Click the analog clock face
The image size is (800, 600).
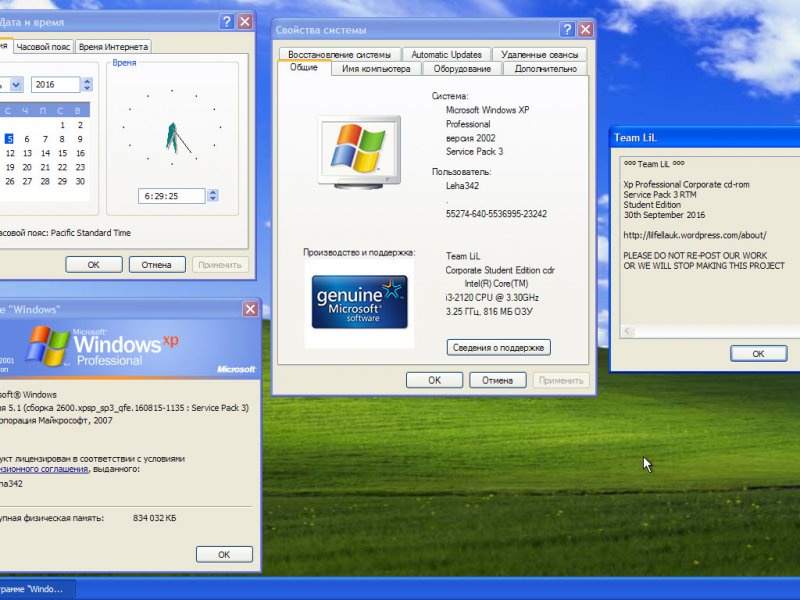(x=172, y=128)
